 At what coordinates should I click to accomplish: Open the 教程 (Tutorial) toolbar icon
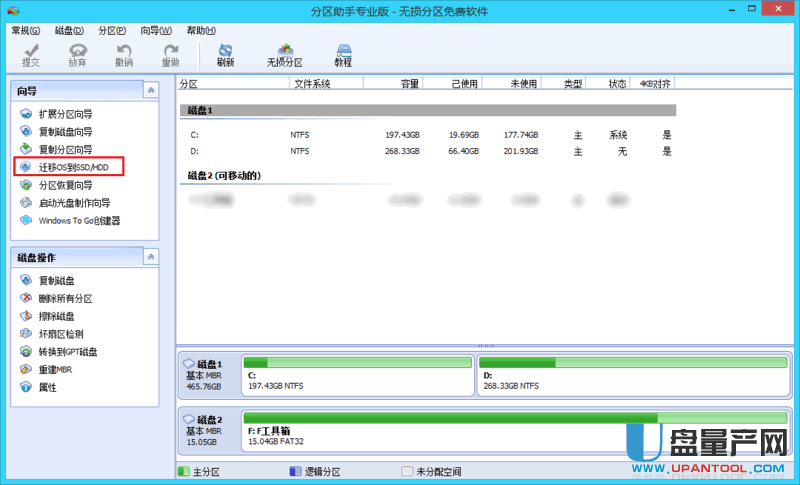343,54
